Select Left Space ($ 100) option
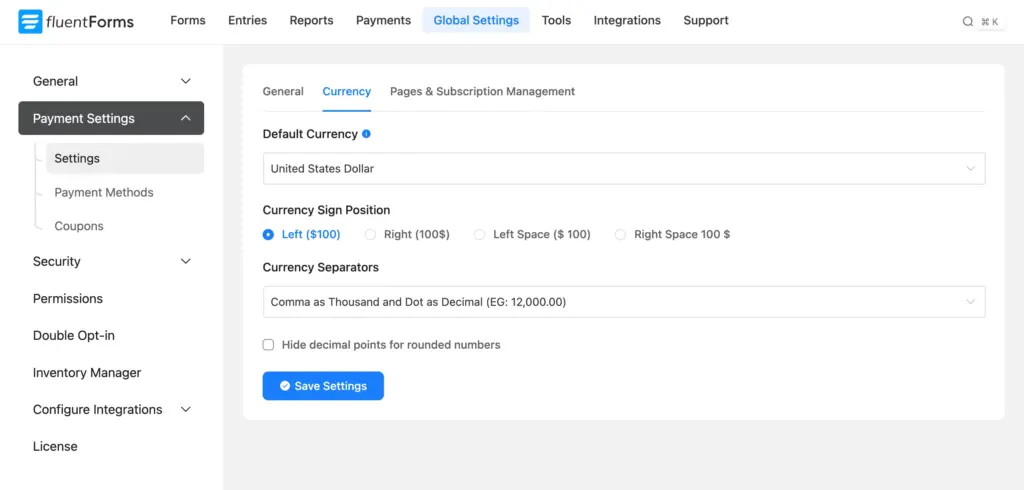 479,235
